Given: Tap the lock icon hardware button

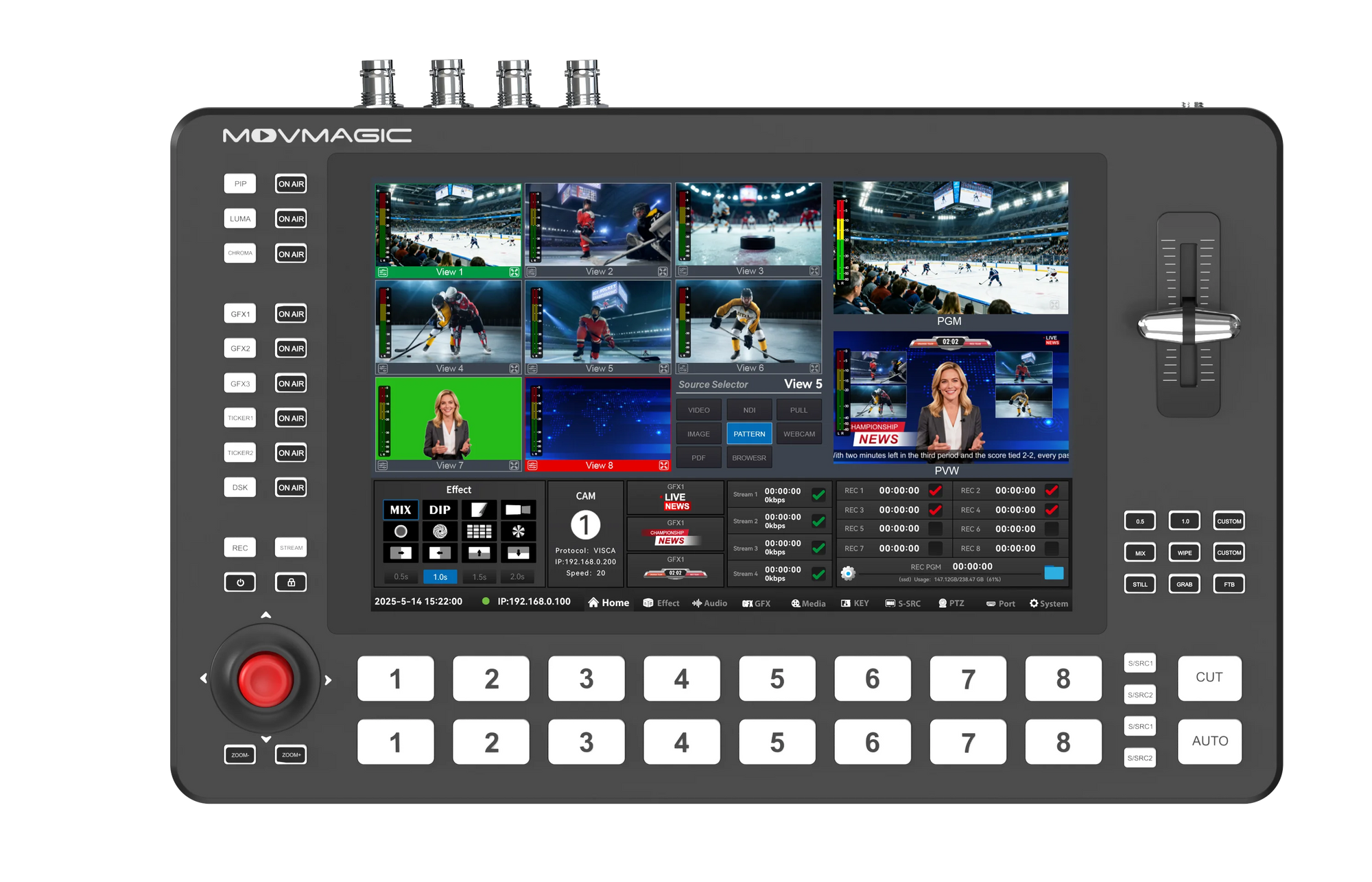Looking at the screenshot, I should point(291,583).
